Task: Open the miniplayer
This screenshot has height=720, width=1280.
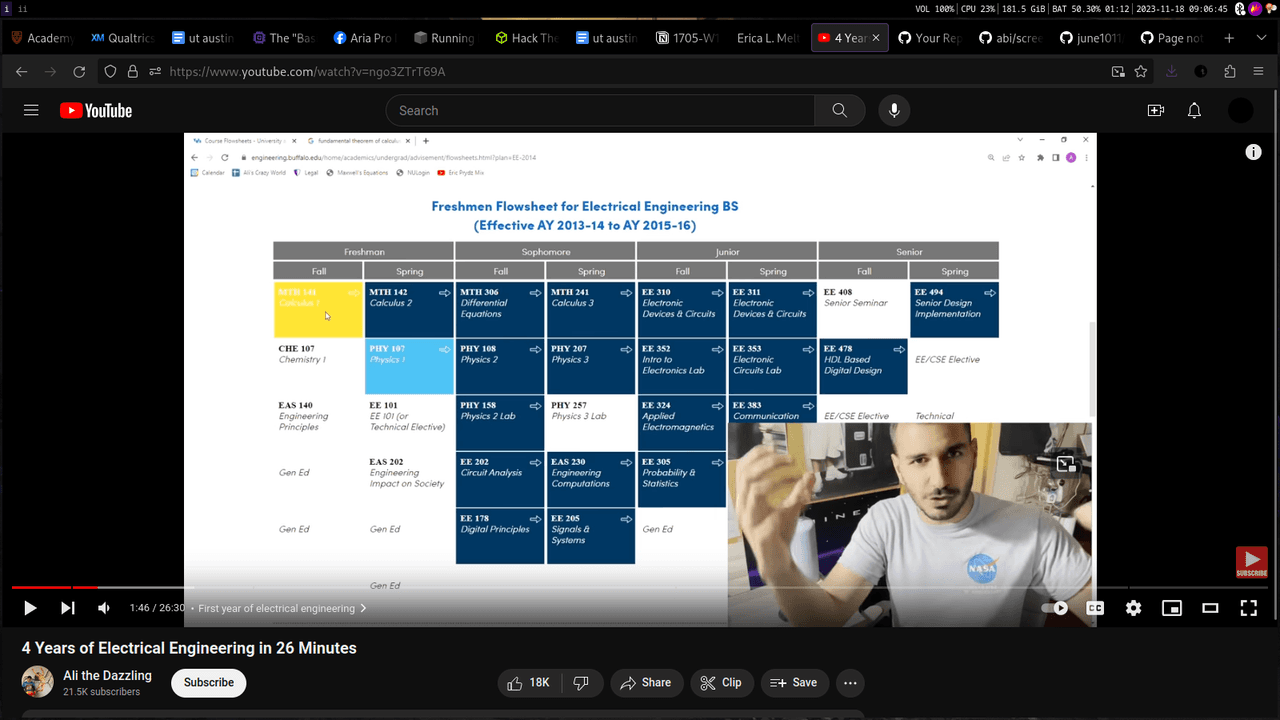Action: tap(1171, 608)
